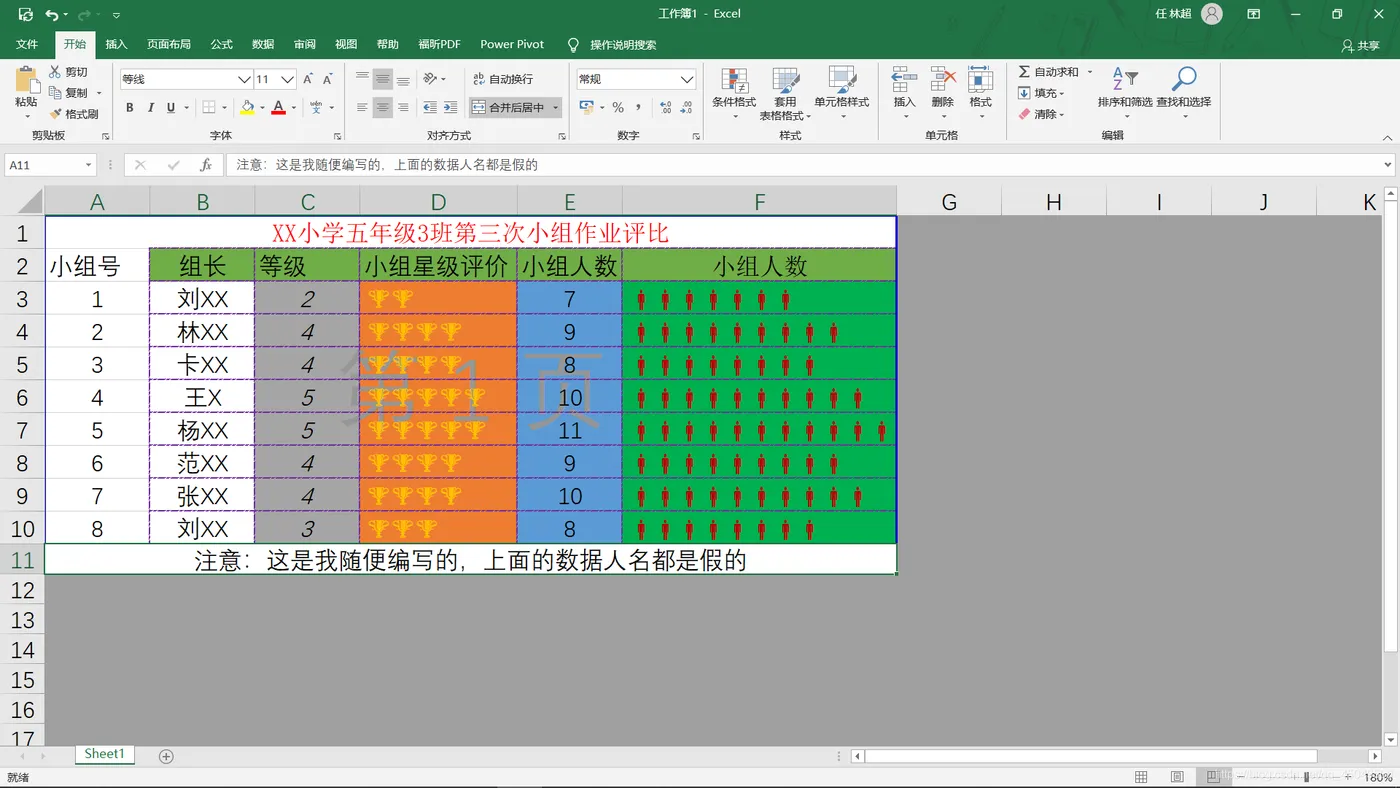Image resolution: width=1400 pixels, height=788 pixels.
Task: Apply the red font color
Action: pos(279,107)
